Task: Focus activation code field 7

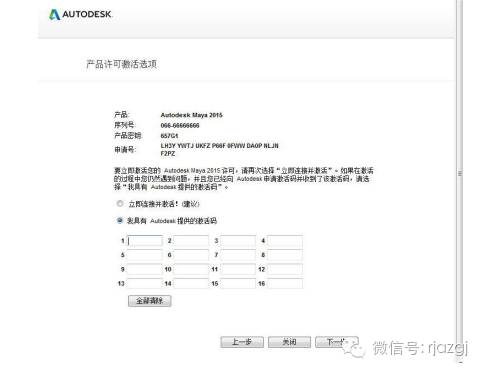Action: click(x=238, y=255)
